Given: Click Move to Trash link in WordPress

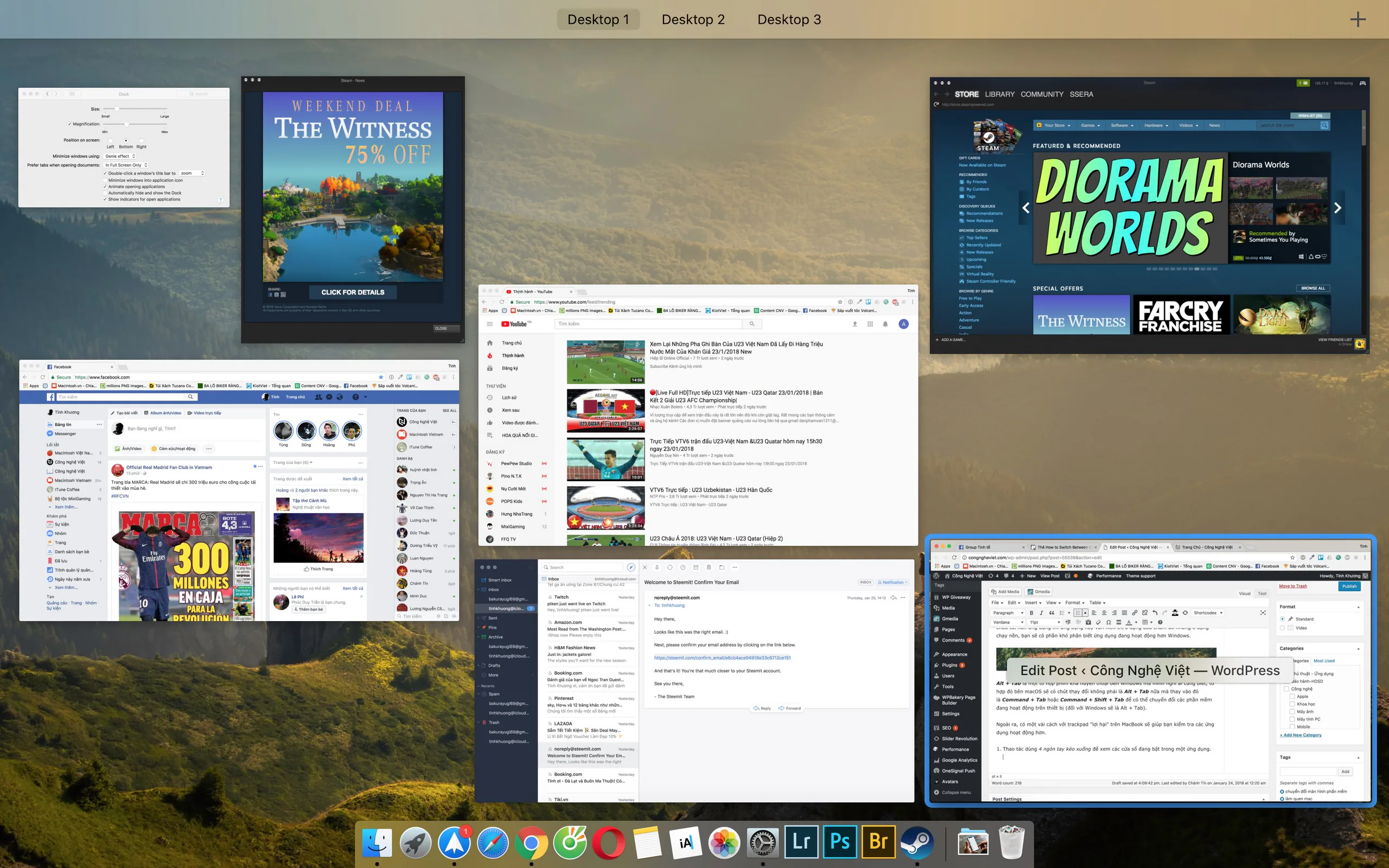Looking at the screenshot, I should pos(1292,586).
